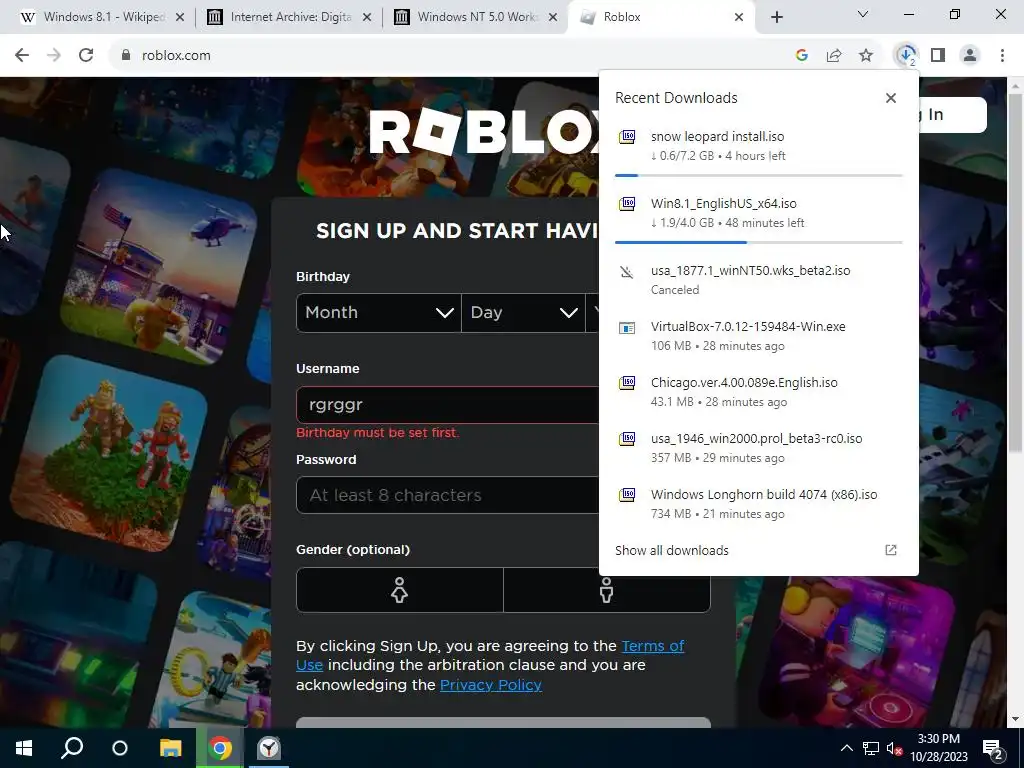The width and height of the screenshot is (1024, 768).
Task: Click the Cortana circle taskbar icon
Action: point(120,748)
